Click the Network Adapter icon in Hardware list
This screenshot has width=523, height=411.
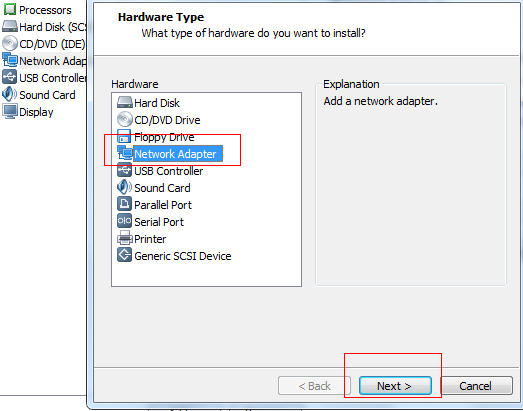point(125,153)
